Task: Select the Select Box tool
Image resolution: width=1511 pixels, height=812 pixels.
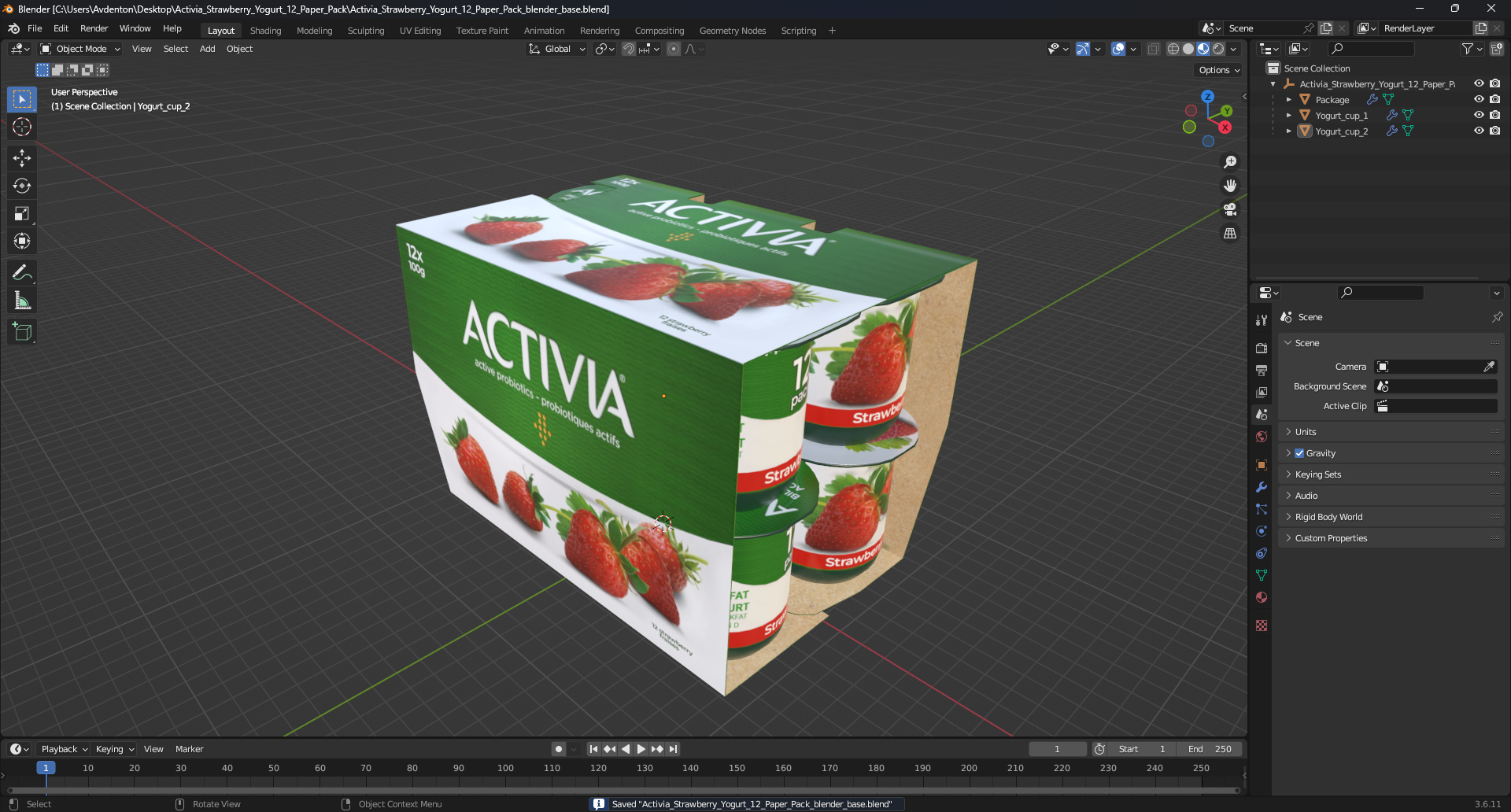Action: pos(22,99)
